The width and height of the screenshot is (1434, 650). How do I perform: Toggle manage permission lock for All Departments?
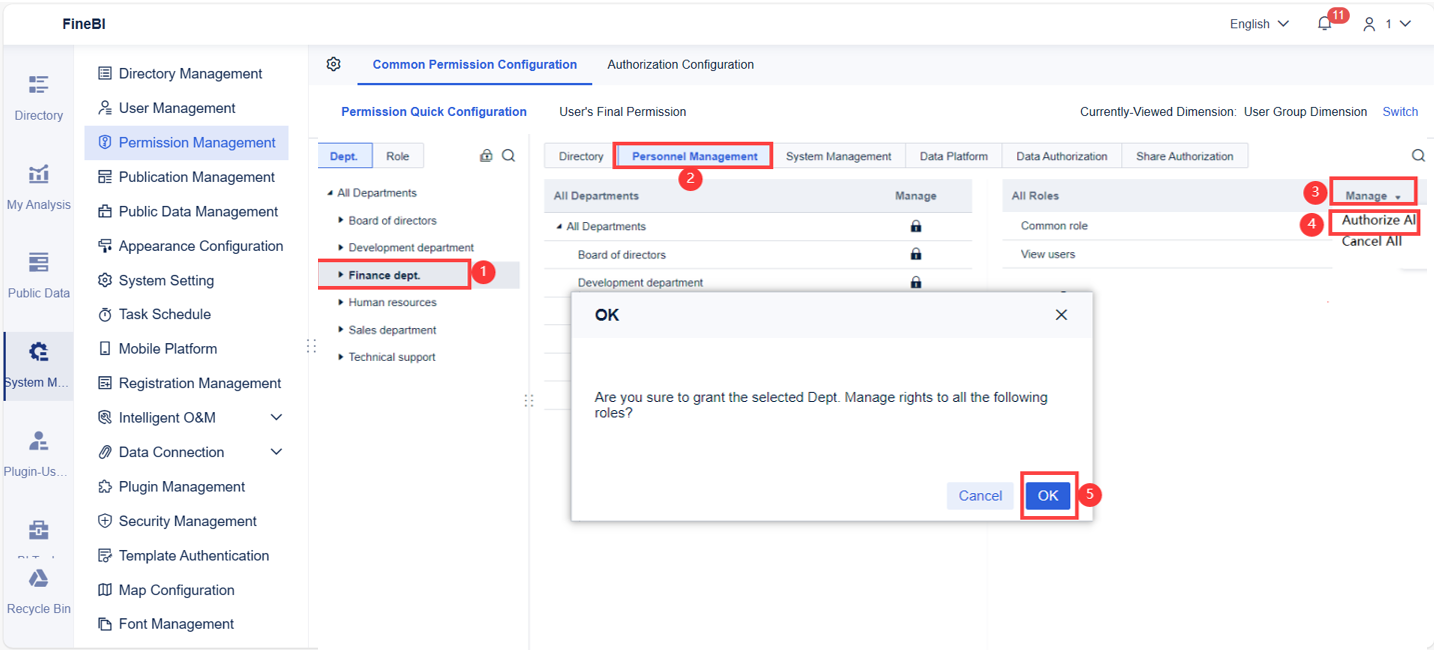[x=916, y=227]
